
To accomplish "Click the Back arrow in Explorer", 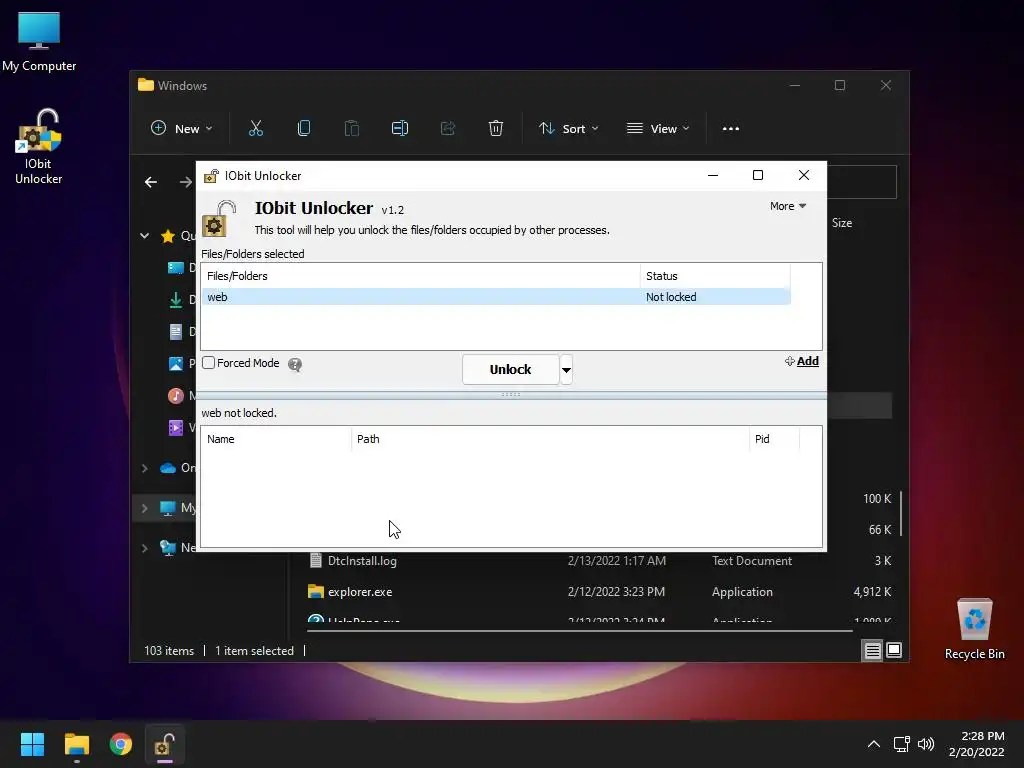I will coord(151,182).
